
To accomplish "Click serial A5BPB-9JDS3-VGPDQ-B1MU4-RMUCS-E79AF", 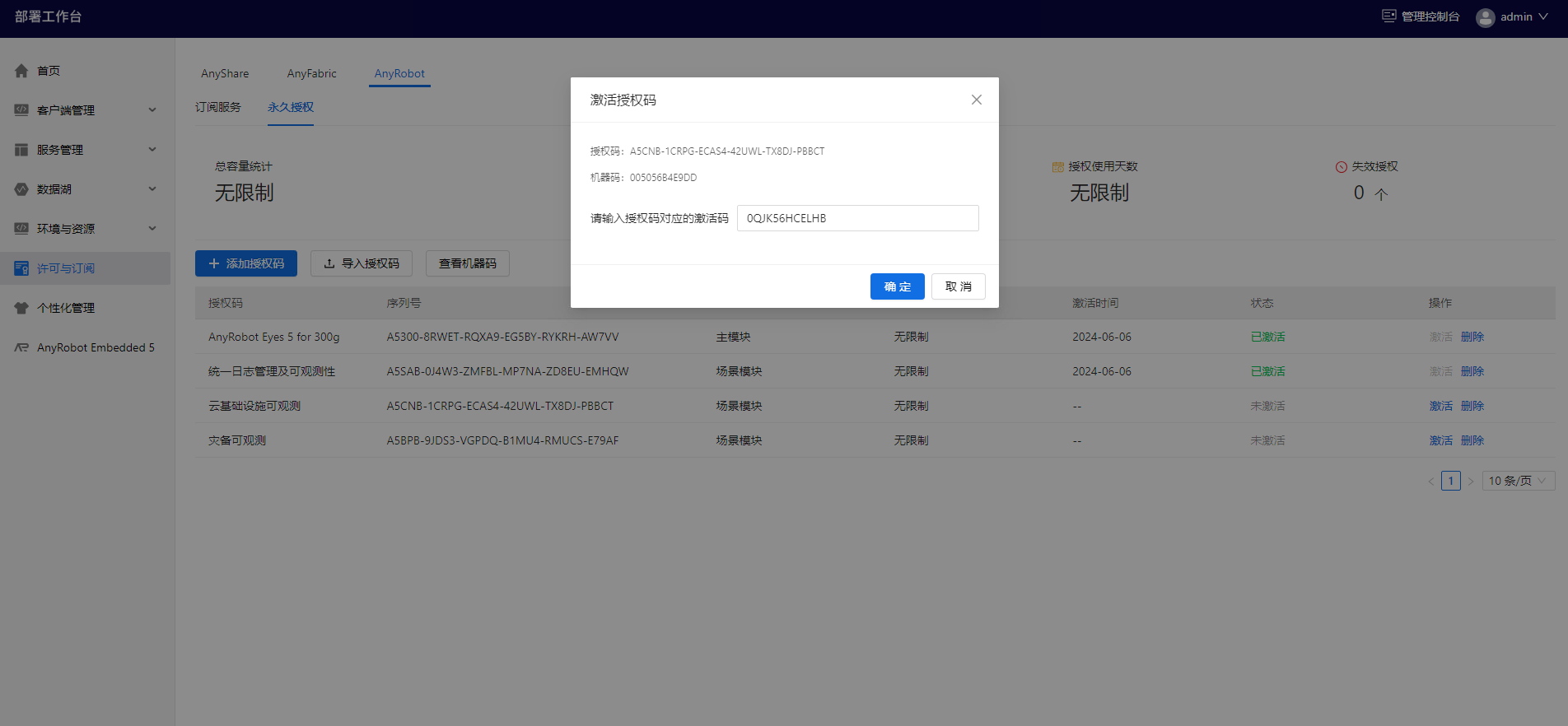I will 503,440.
